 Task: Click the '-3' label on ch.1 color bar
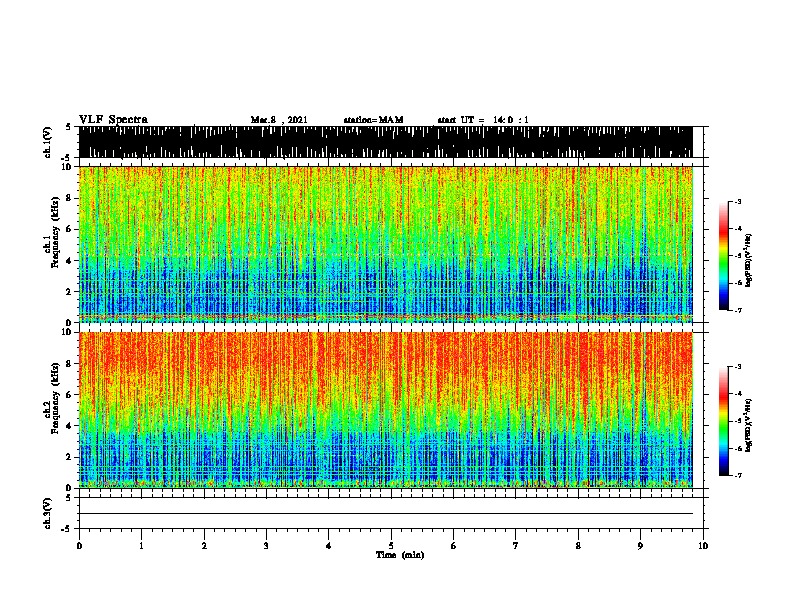point(737,201)
